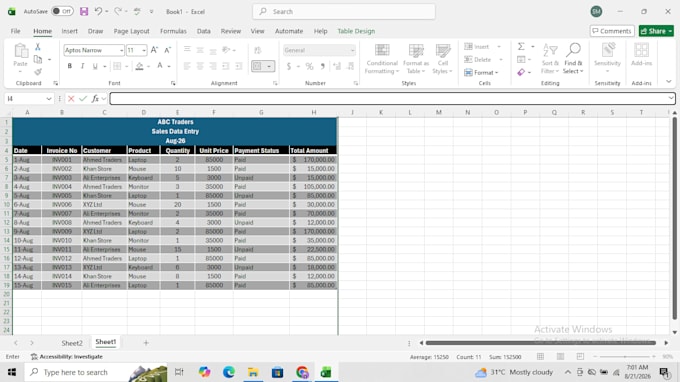This screenshot has height=382, width=680.
Task: Cancel the entry with the red X
Action: point(71,99)
